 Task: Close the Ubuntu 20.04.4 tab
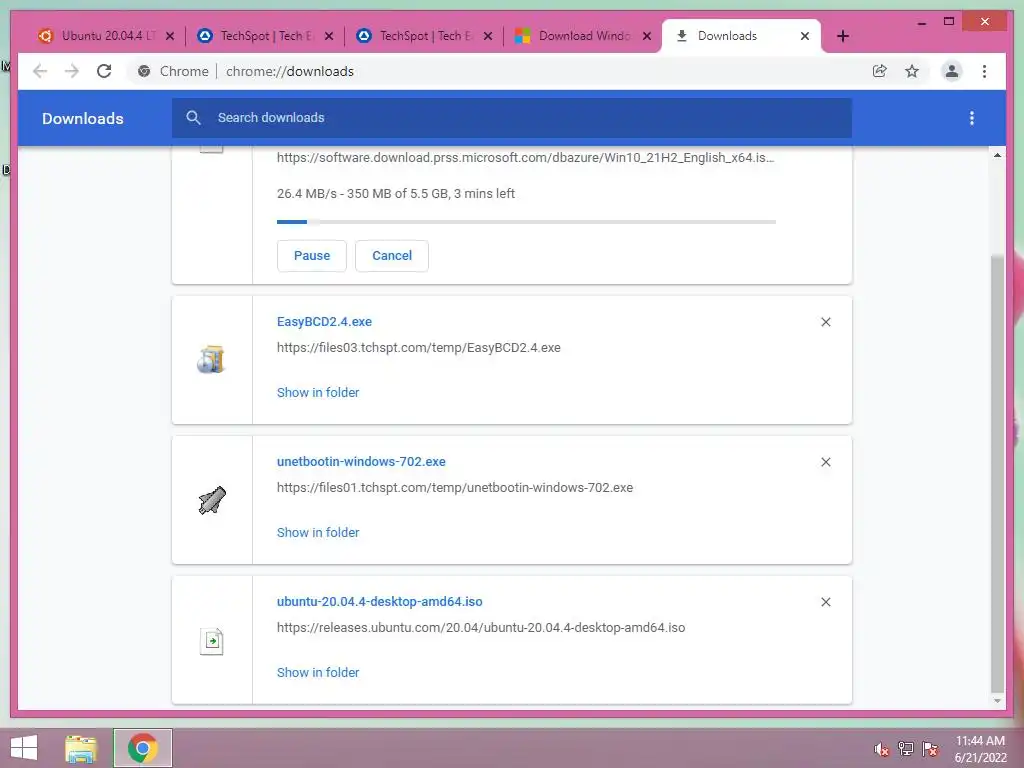[170, 36]
